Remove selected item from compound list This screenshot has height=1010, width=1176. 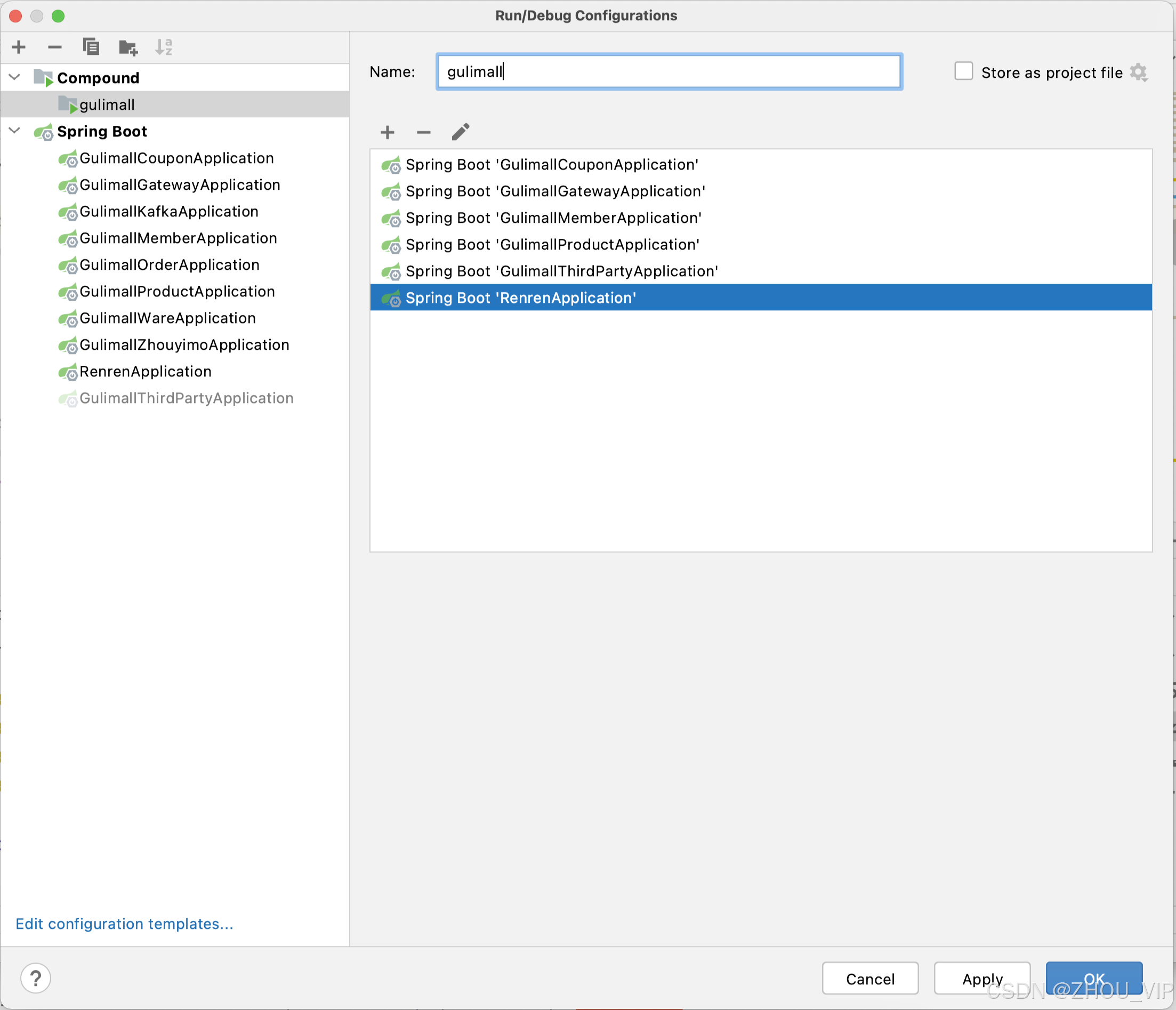(x=423, y=132)
